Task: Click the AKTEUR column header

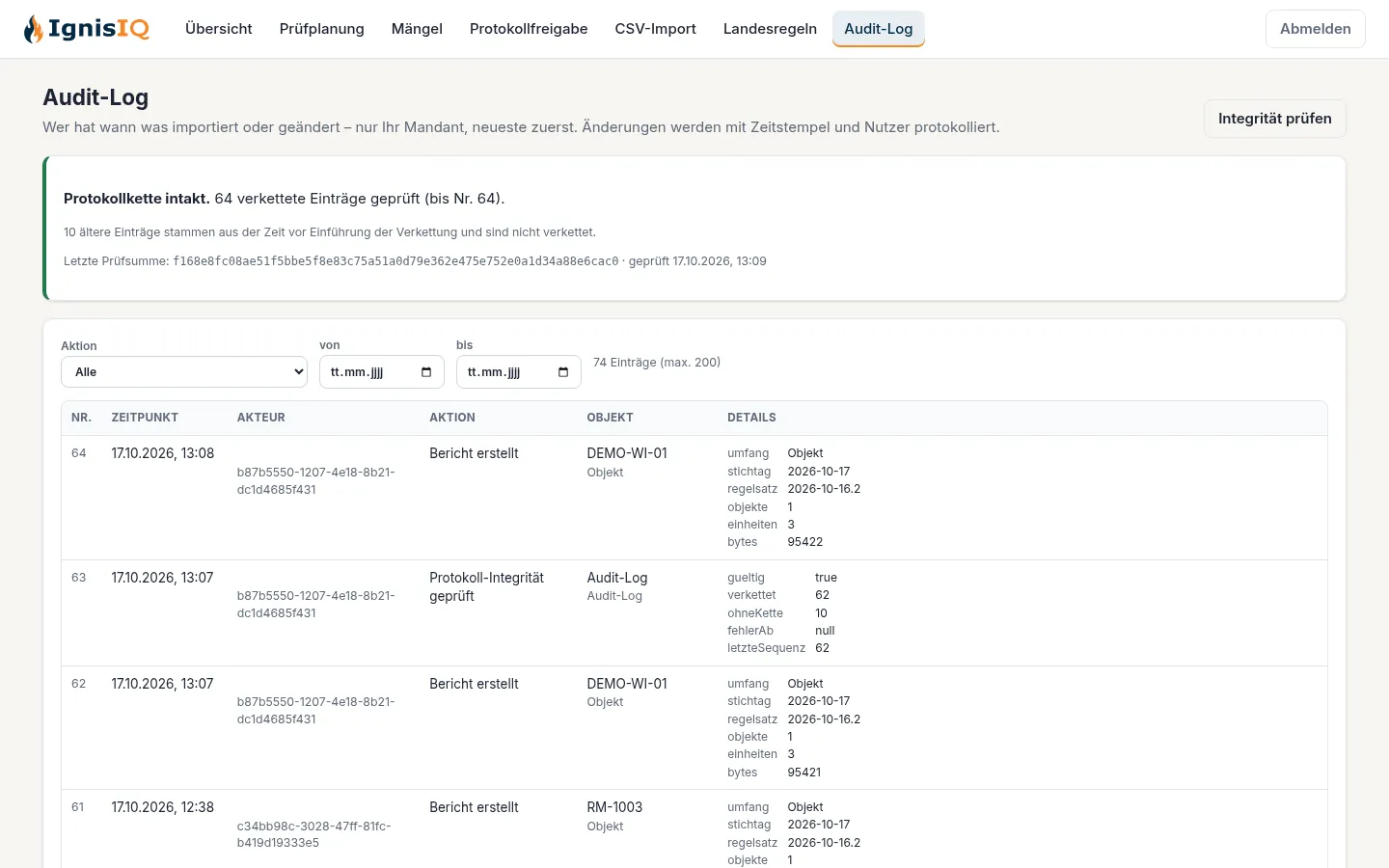Action: tap(261, 418)
